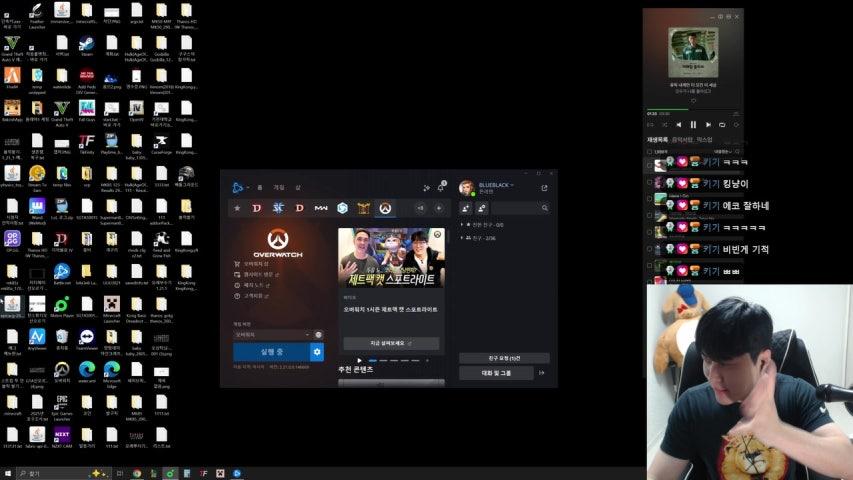
Task: Open the Overwatch tab in Battle.net game bar
Action: tap(385, 208)
